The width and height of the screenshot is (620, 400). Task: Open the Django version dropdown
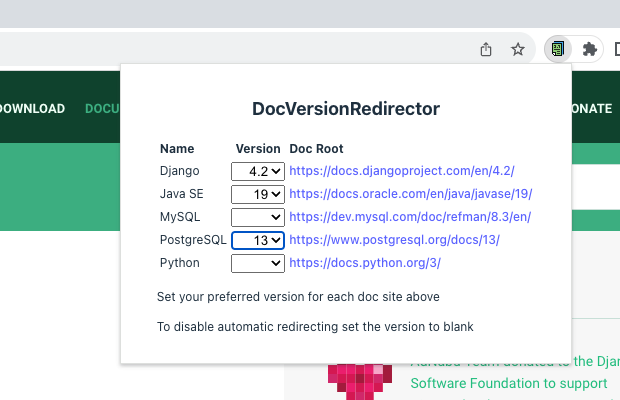[x=258, y=171]
